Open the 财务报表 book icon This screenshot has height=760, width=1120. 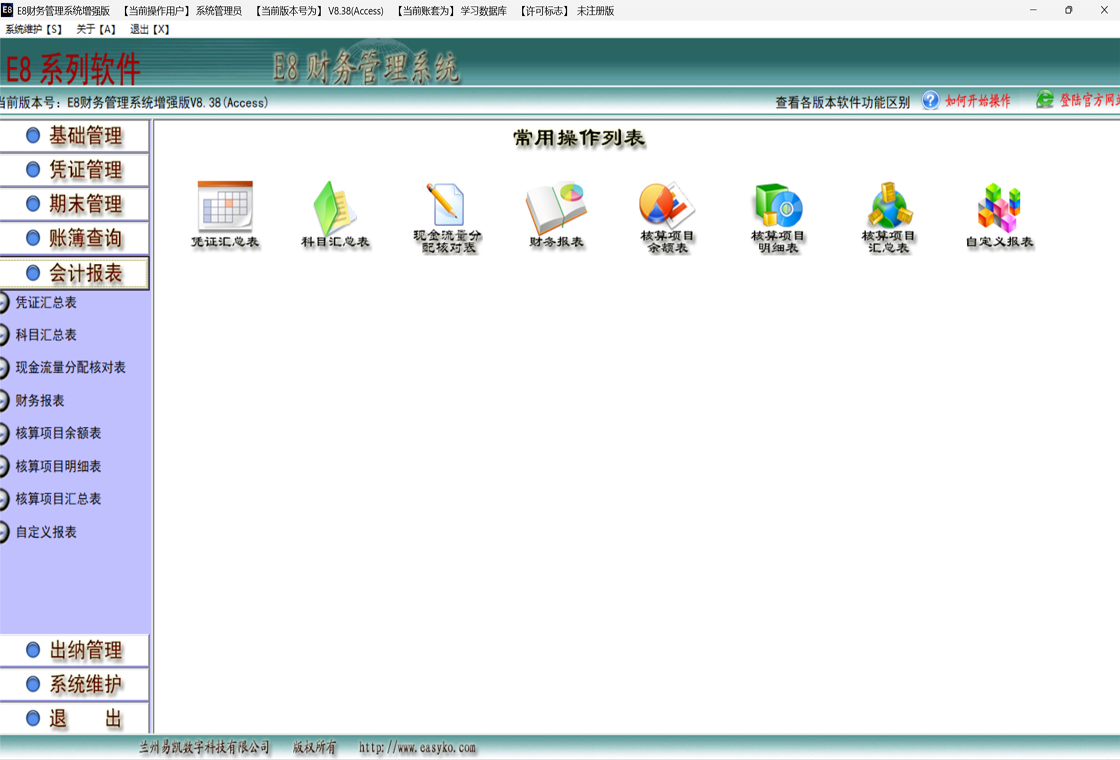[x=556, y=207]
